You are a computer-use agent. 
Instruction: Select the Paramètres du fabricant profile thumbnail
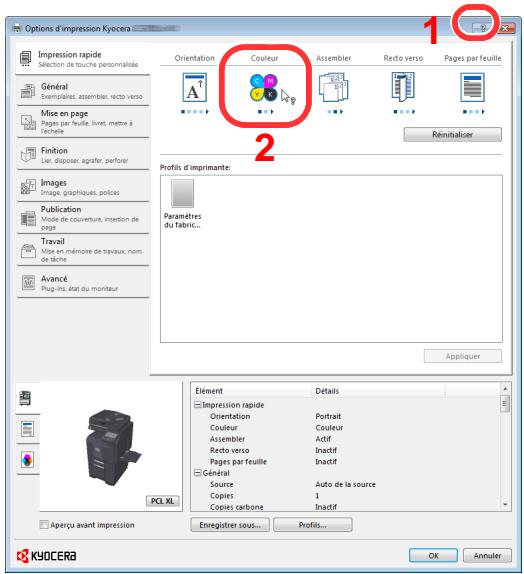(x=182, y=193)
